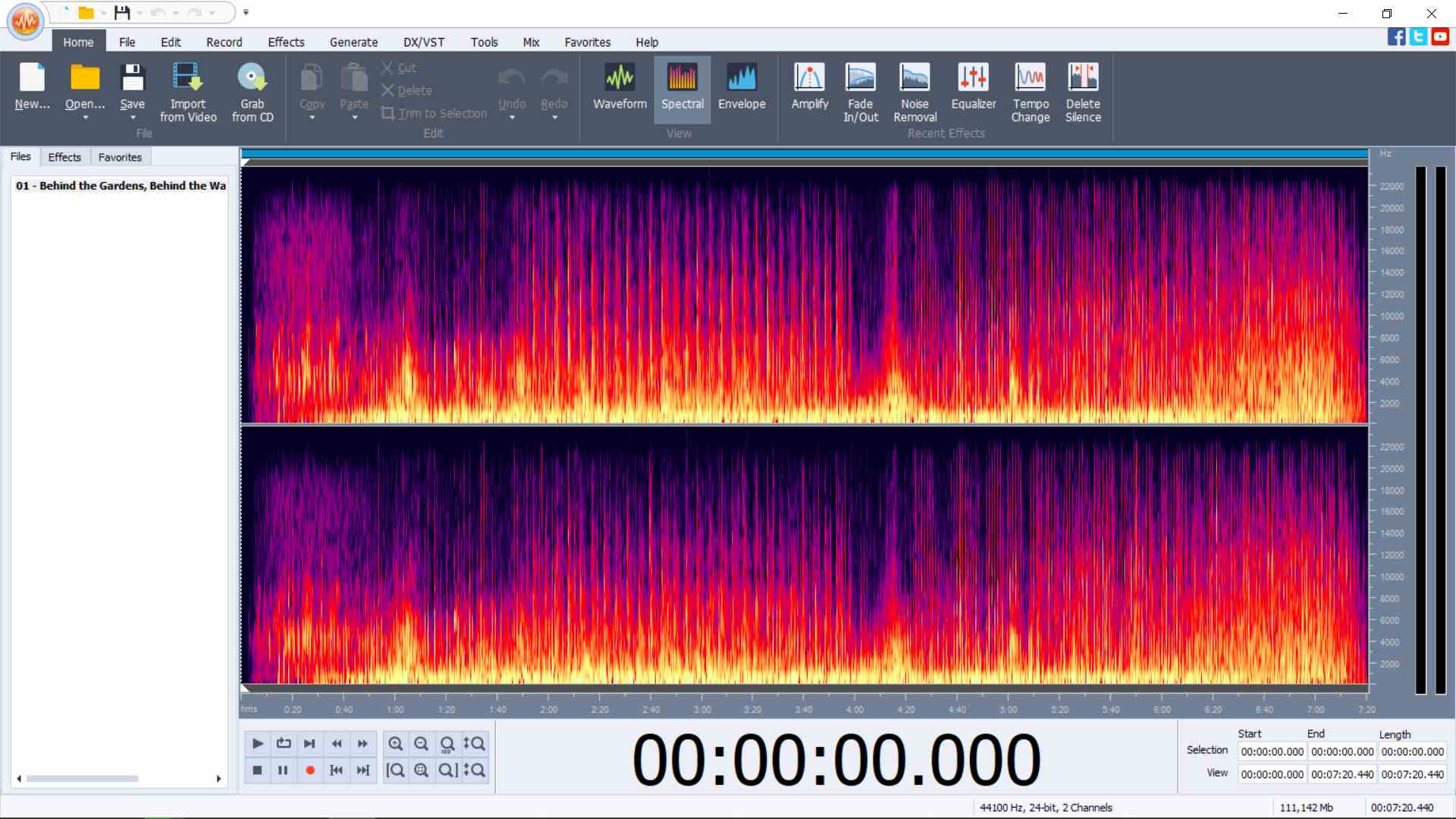Click the zoom to selection icon
The width and height of the screenshot is (1456, 819).
(422, 770)
